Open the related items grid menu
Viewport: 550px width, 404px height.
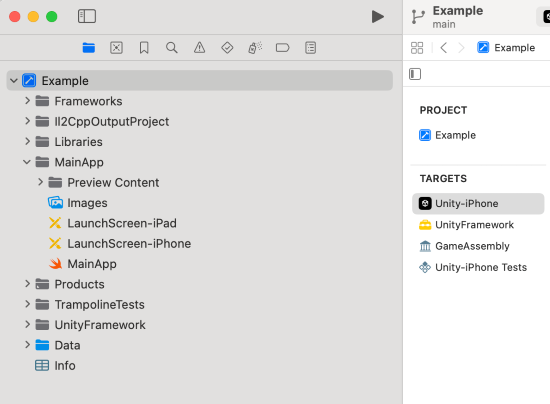(x=417, y=48)
